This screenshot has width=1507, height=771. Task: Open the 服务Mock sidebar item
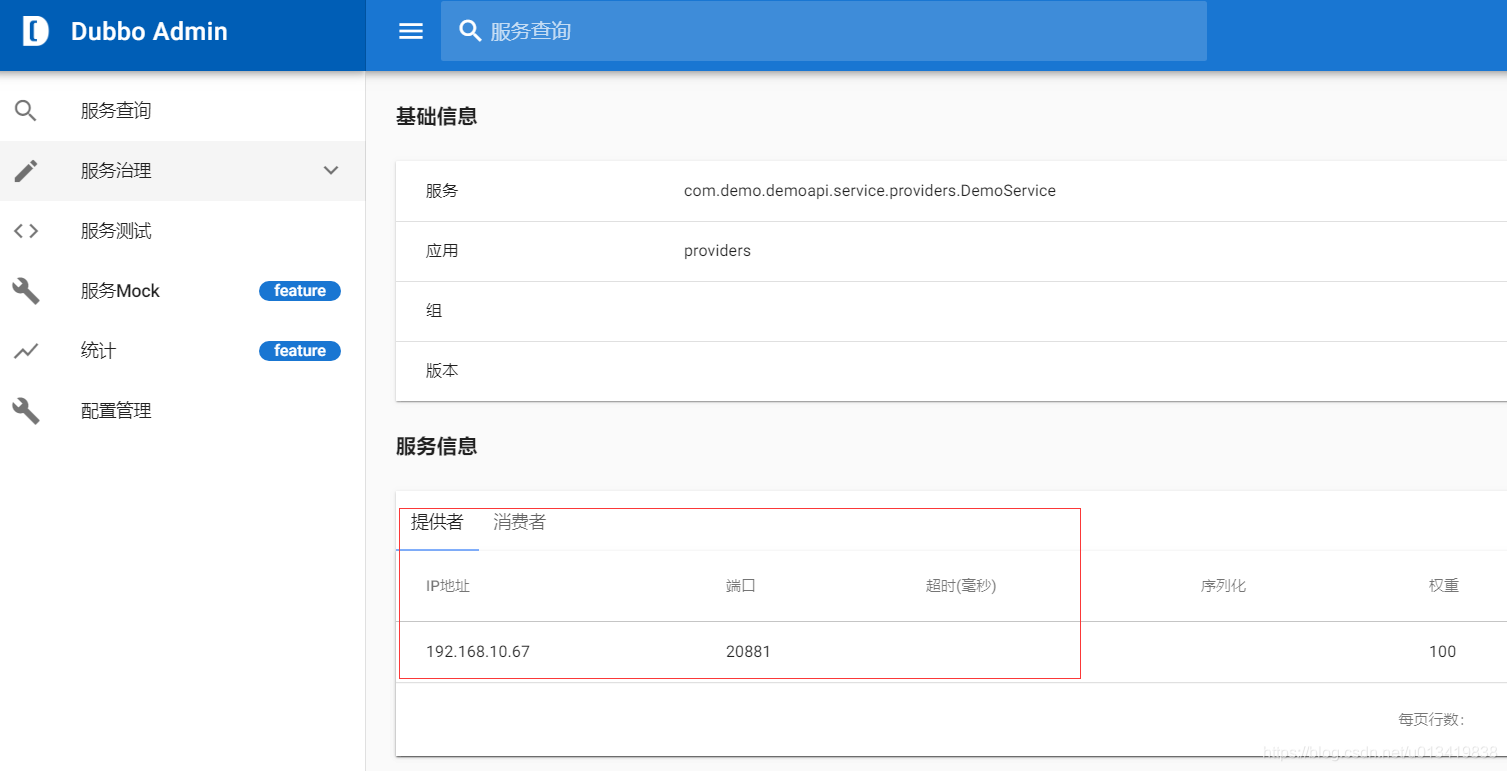tap(182, 291)
